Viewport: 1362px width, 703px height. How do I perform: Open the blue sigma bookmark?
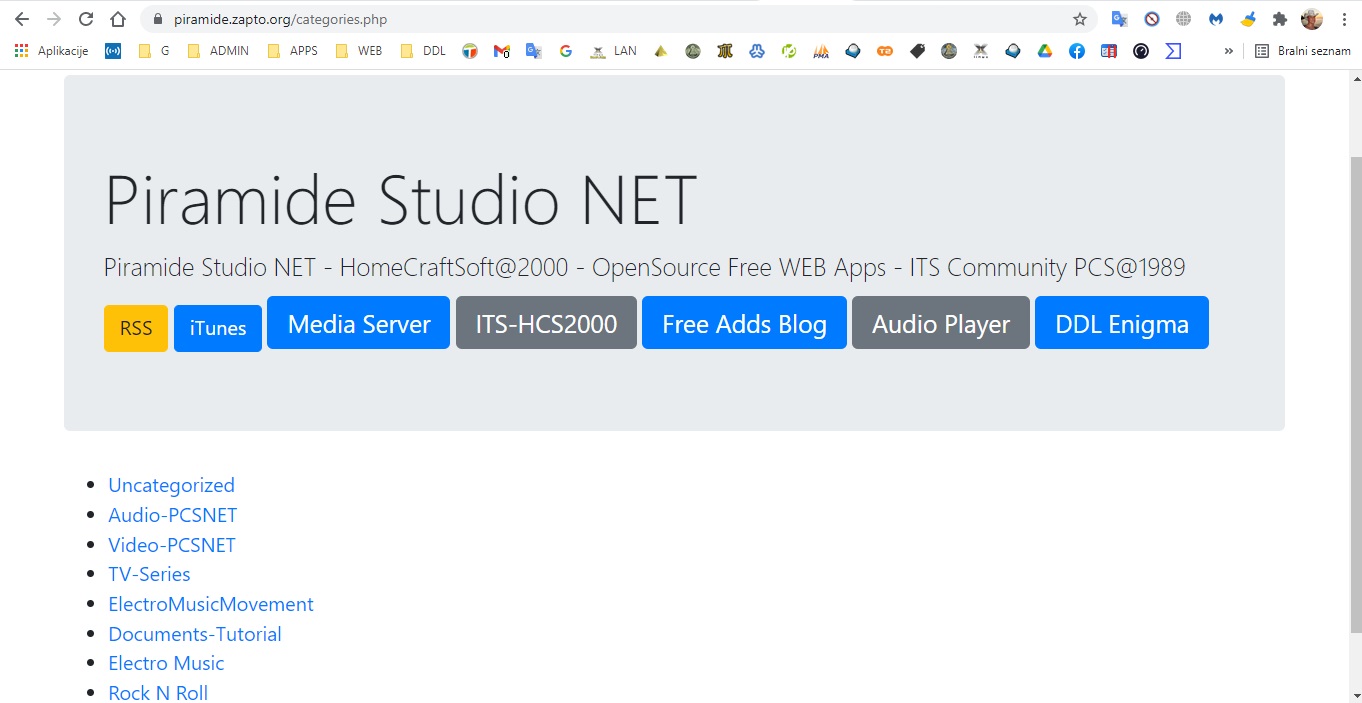[1173, 51]
